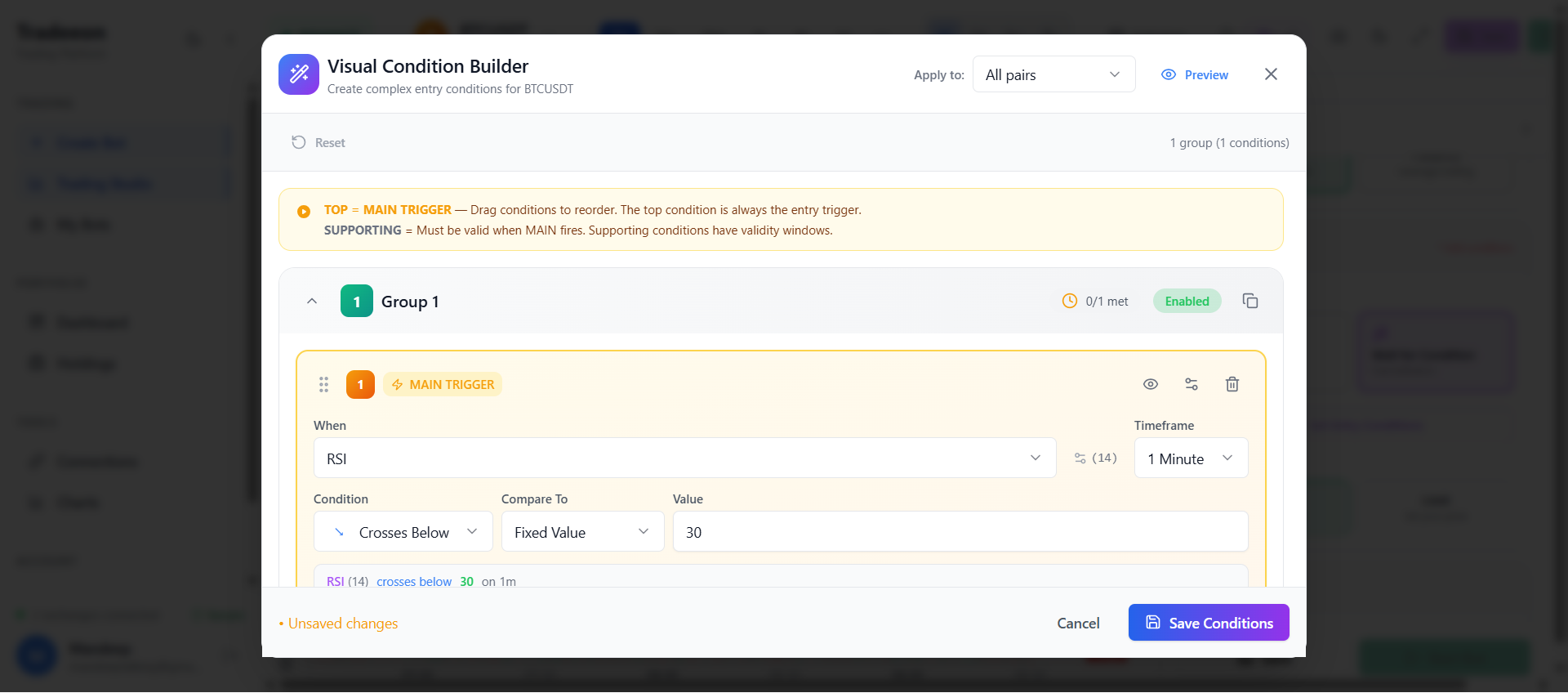This screenshot has width=1568, height=693.
Task: Open the Timeframe dropdown set to 1 Minute
Action: [x=1191, y=458]
